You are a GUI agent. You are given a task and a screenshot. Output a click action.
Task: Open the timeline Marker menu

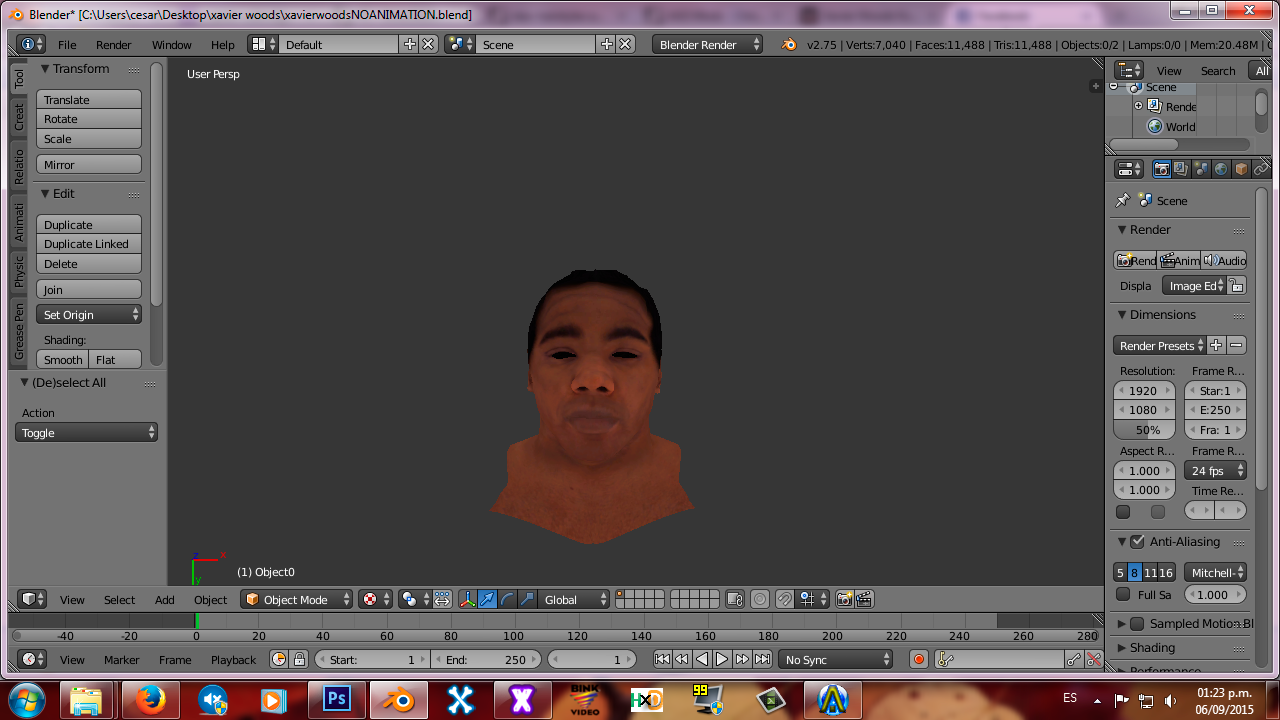[122, 659]
